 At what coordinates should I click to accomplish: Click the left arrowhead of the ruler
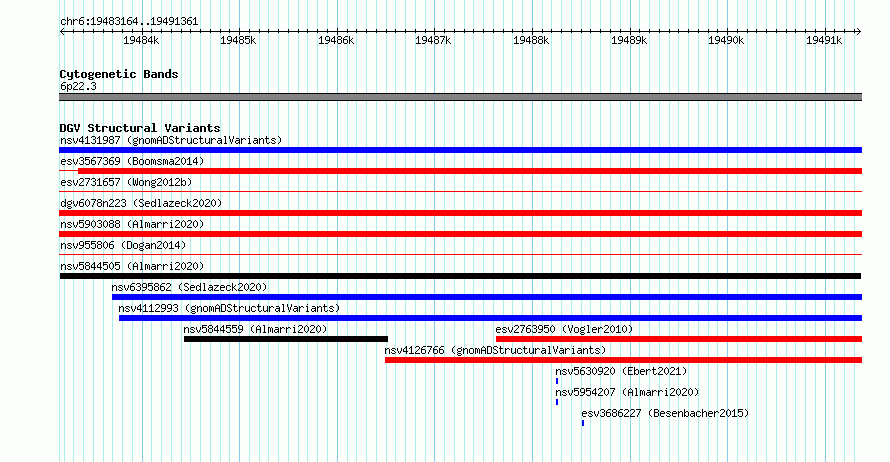coord(62,32)
